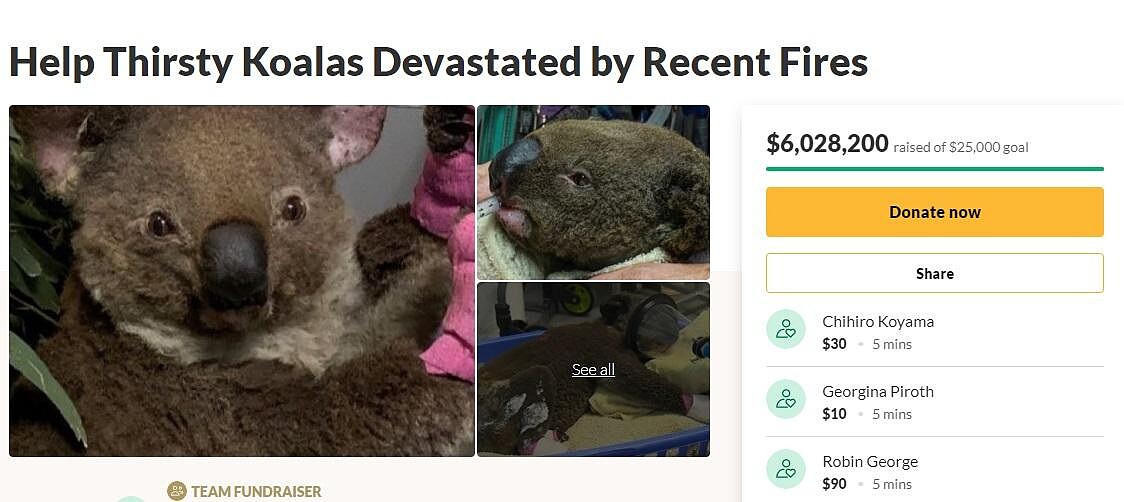
Task: Open the See all photos link
Action: 593,369
